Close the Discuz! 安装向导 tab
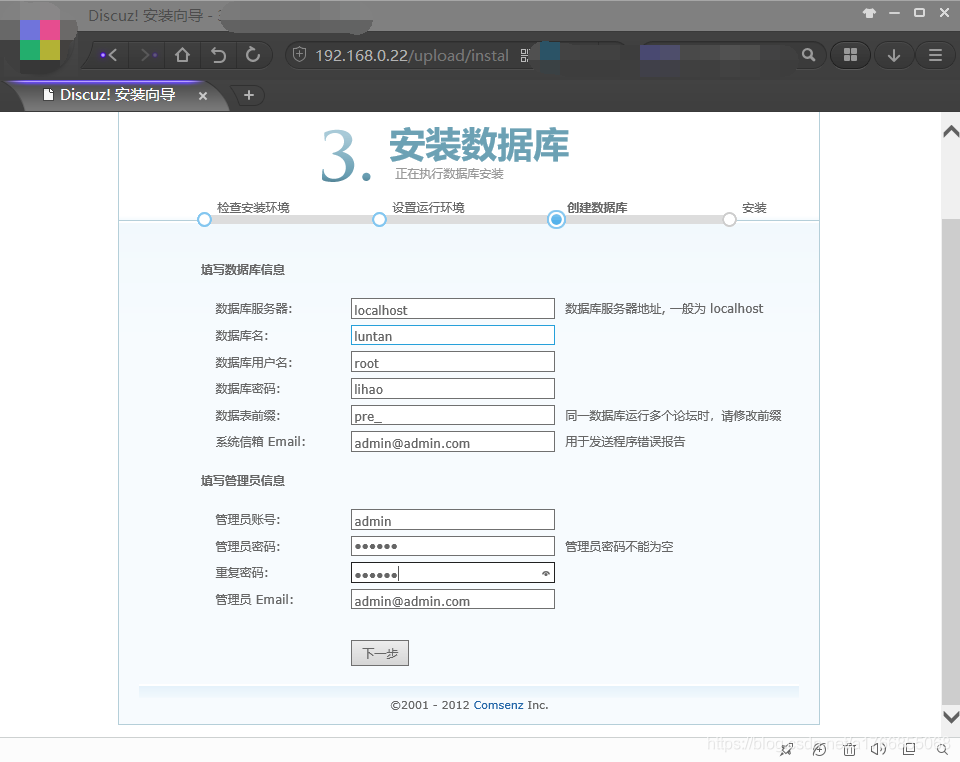This screenshot has height=762, width=960. pos(203,96)
